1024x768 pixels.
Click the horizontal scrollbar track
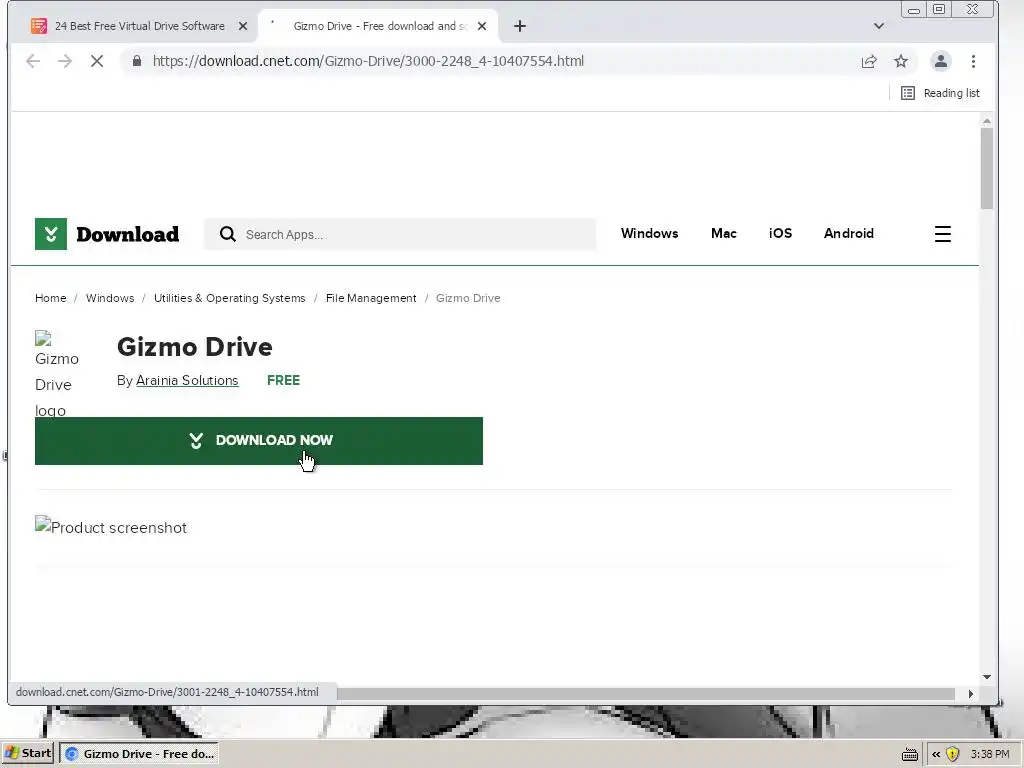point(647,694)
